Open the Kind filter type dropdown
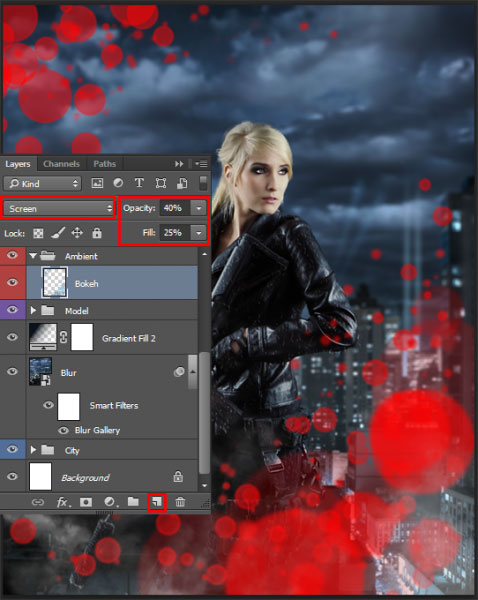The image size is (478, 600). (x=42, y=184)
